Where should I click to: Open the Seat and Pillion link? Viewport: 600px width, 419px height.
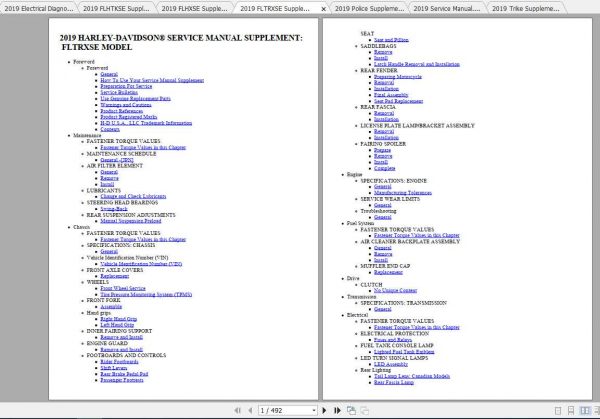click(x=391, y=40)
